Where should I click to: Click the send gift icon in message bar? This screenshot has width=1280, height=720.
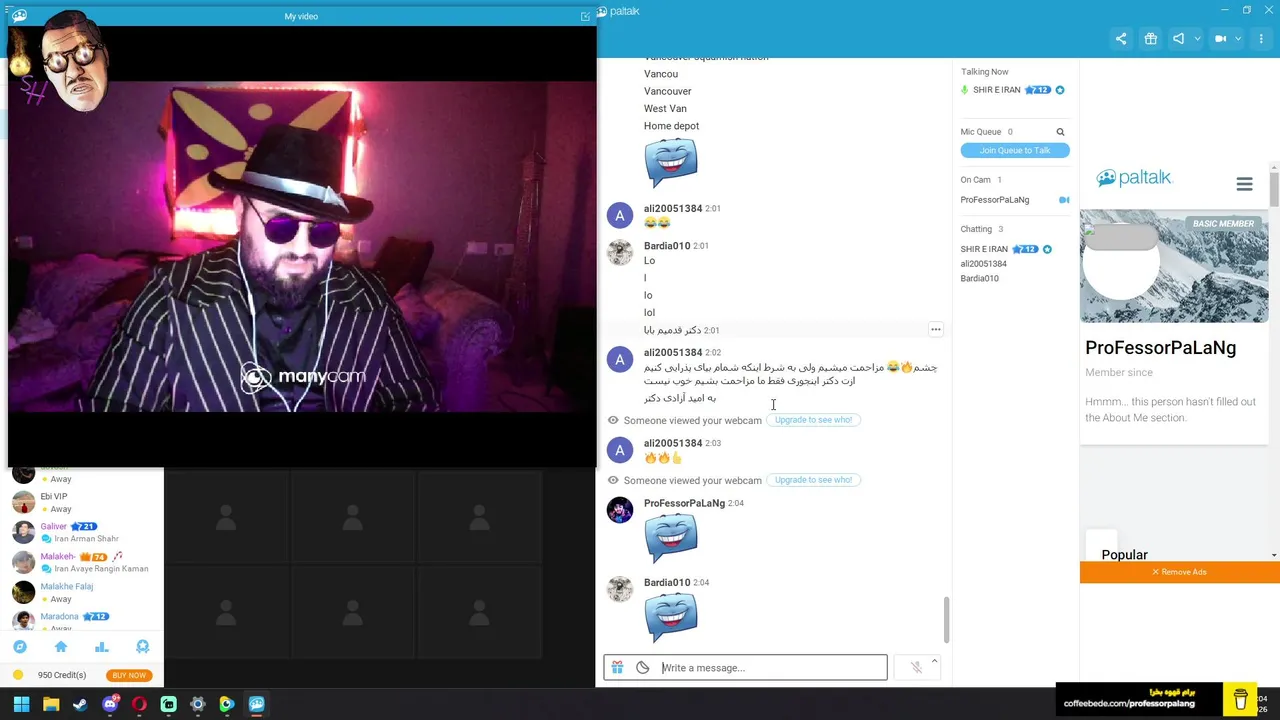pyautogui.click(x=617, y=668)
